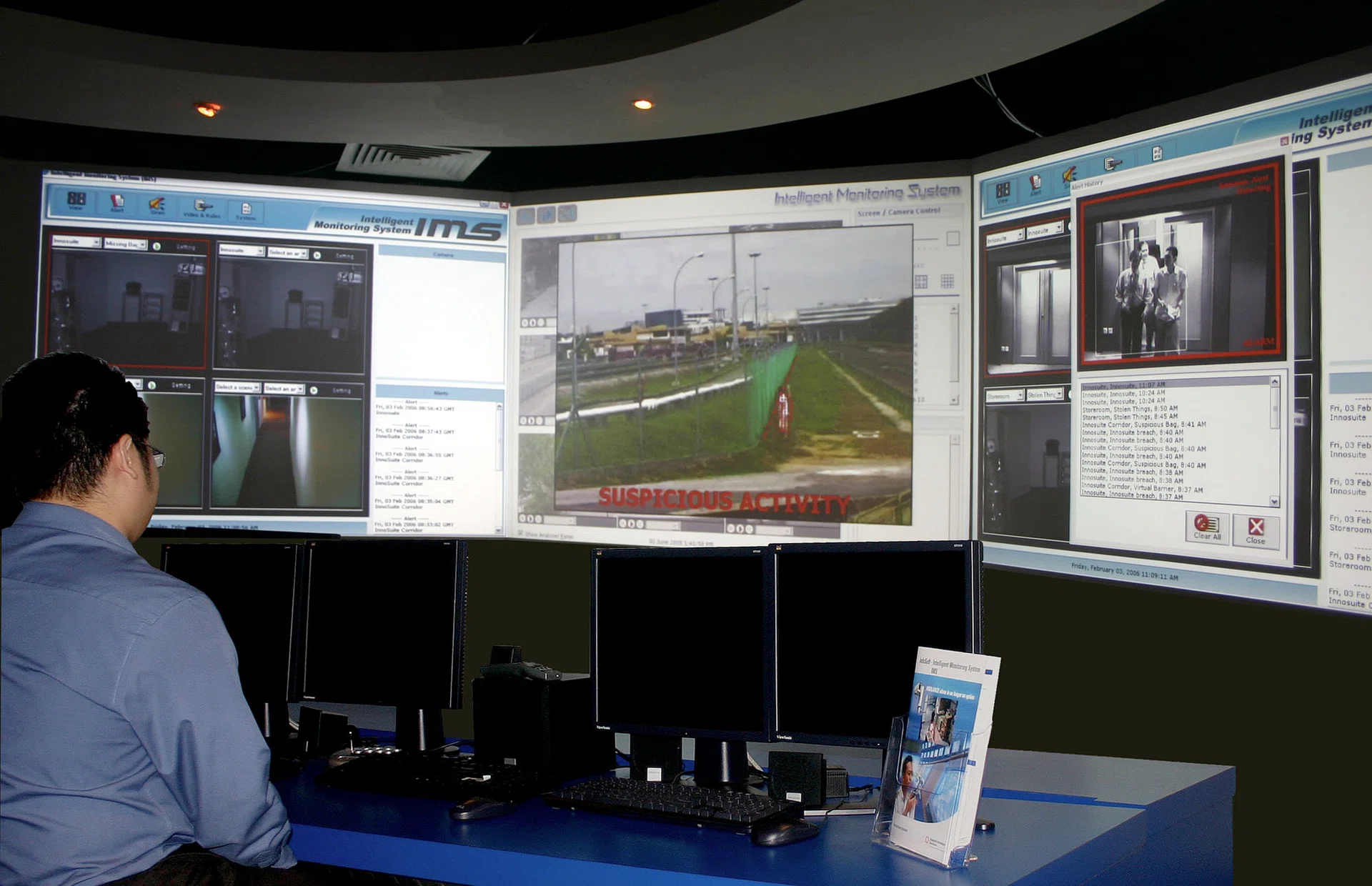Viewport: 1372px width, 886px height.
Task: Start playback for the Select a scene feed
Action: point(314,389)
